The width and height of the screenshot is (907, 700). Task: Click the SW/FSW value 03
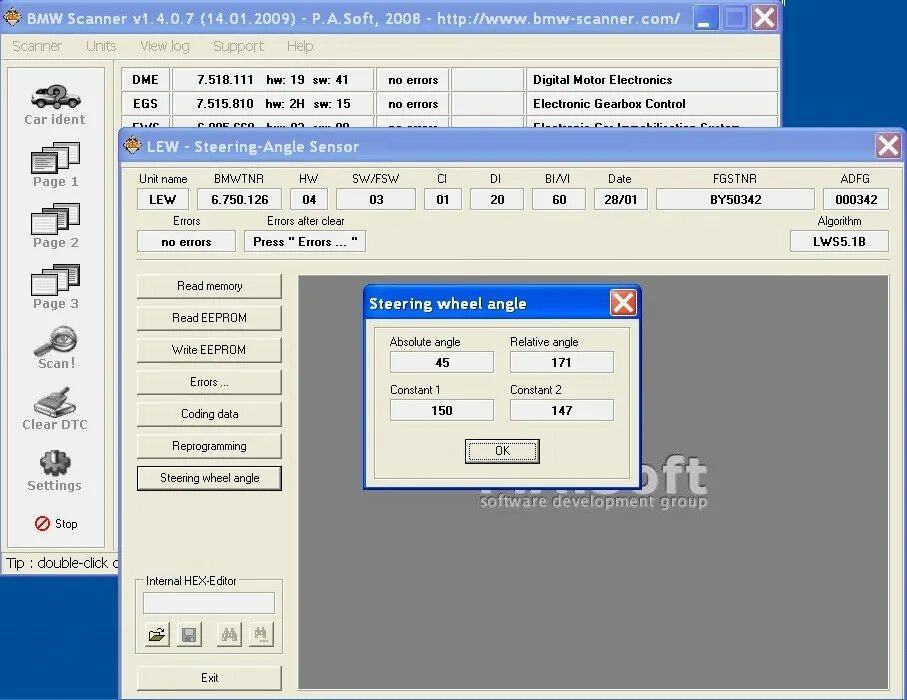(x=376, y=200)
